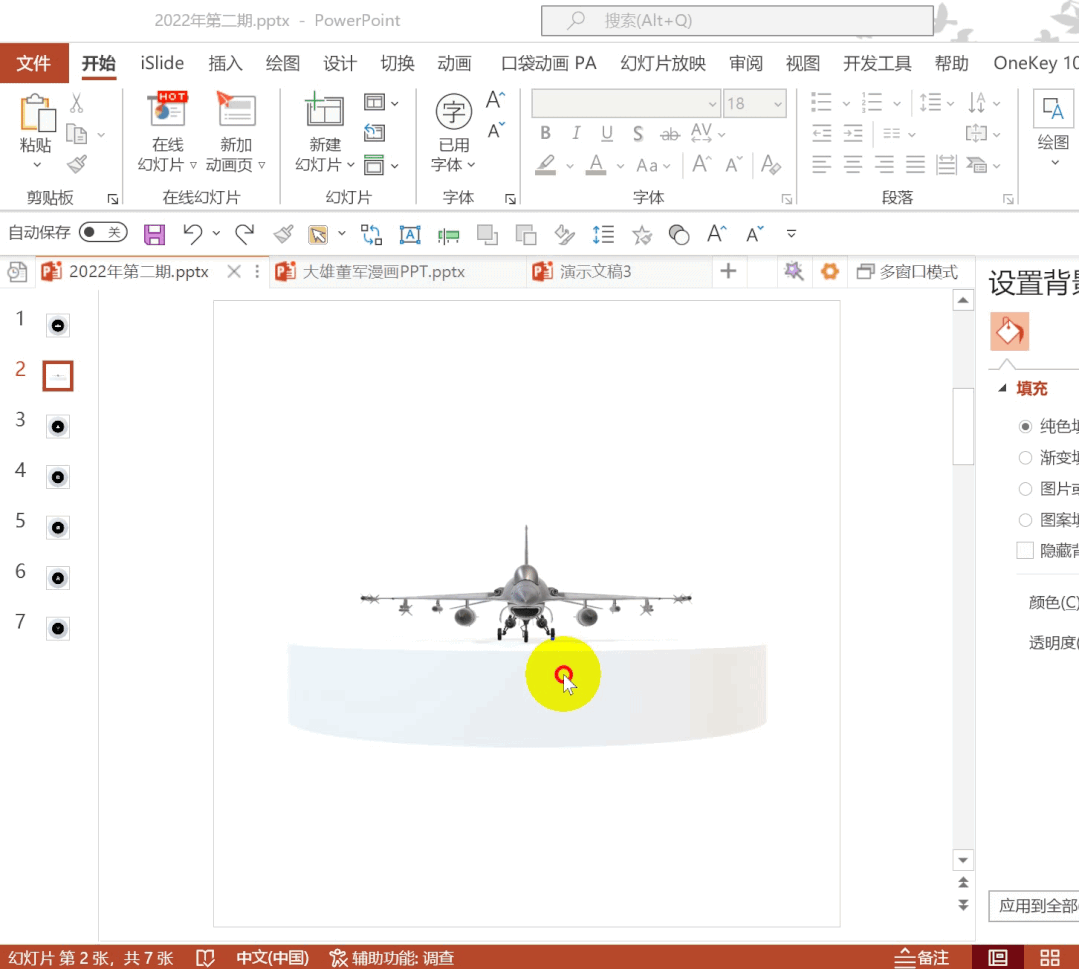Image resolution: width=1079 pixels, height=969 pixels.
Task: Click the Chinese (中国) language indicator in status bar
Action: tap(273, 957)
